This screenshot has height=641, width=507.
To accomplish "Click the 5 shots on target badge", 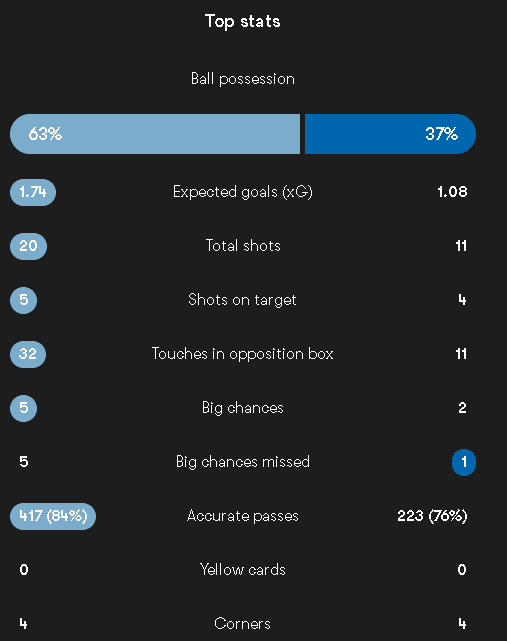I will [x=23, y=300].
